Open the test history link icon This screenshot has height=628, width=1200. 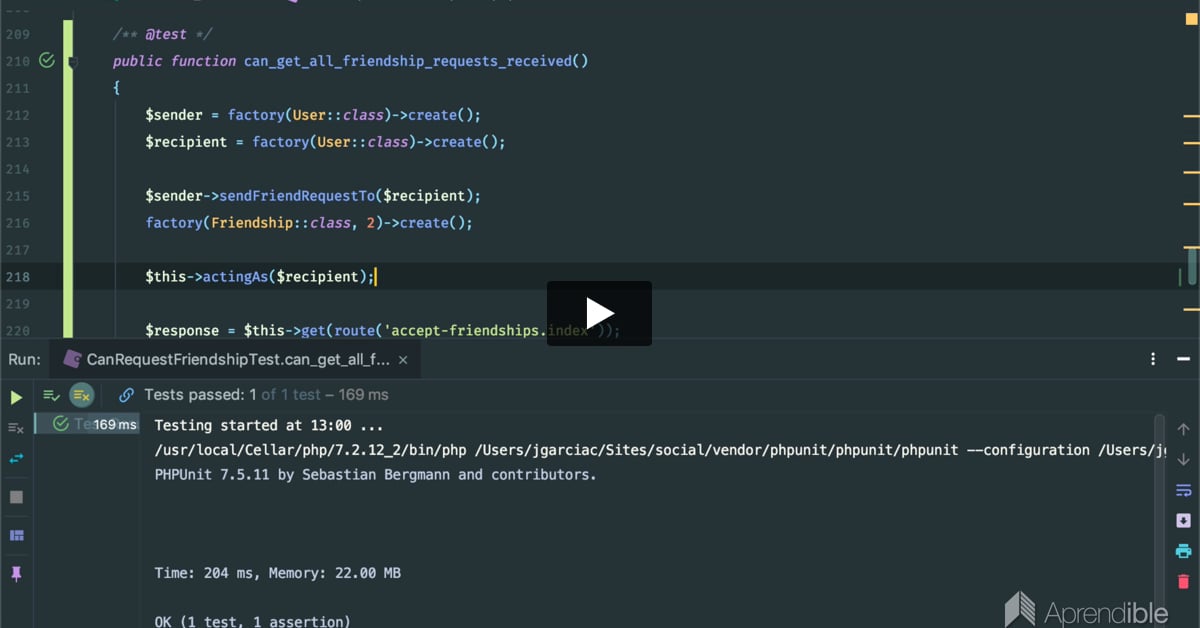point(126,395)
